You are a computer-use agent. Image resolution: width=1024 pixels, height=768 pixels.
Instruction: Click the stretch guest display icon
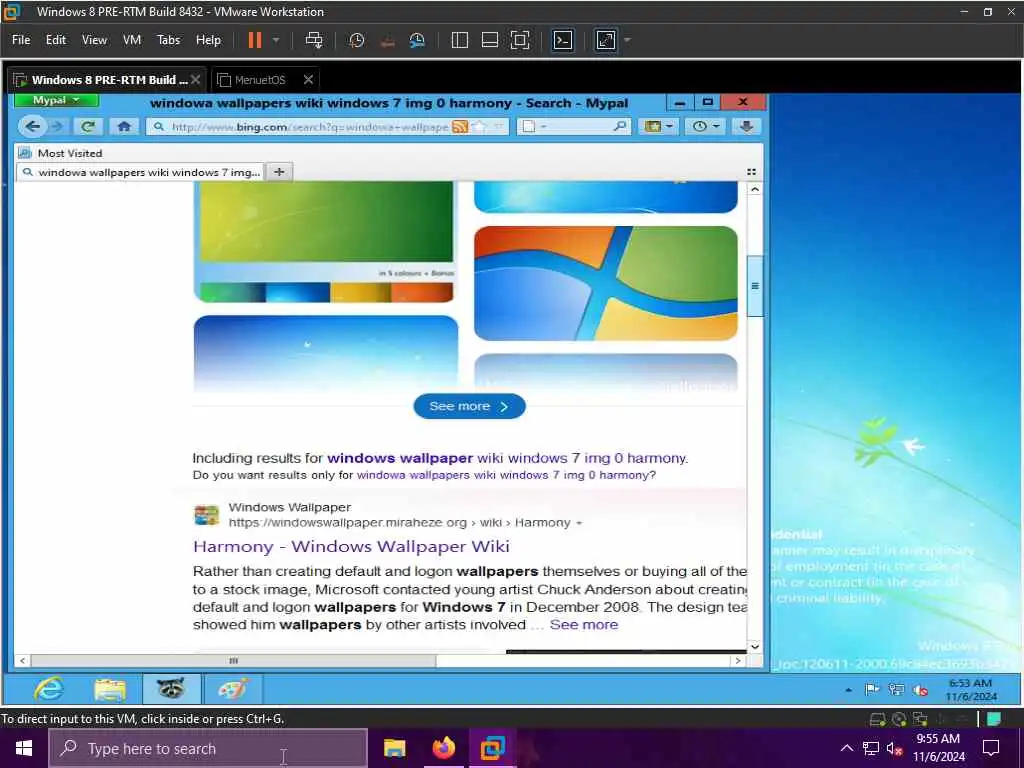click(x=605, y=40)
